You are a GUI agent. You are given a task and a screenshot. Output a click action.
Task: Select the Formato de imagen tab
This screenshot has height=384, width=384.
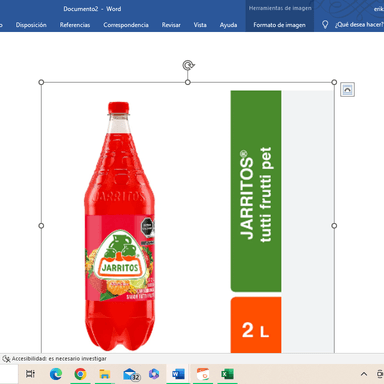click(x=279, y=25)
